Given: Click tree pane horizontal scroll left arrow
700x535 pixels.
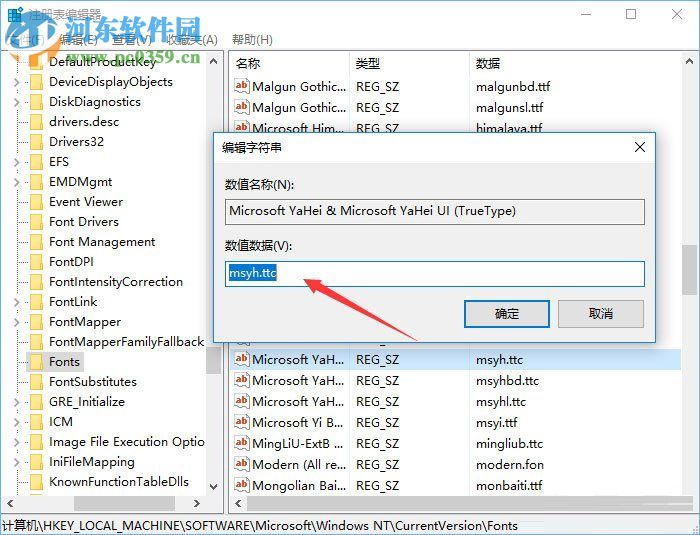Looking at the screenshot, I should 10,504.
